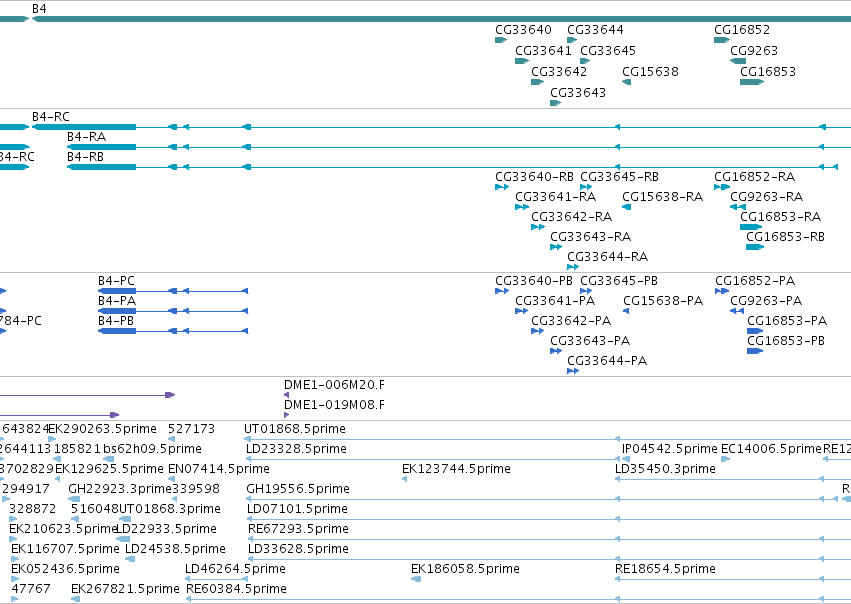Click the CG9263 gene label
This screenshot has width=851, height=604.
point(754,50)
